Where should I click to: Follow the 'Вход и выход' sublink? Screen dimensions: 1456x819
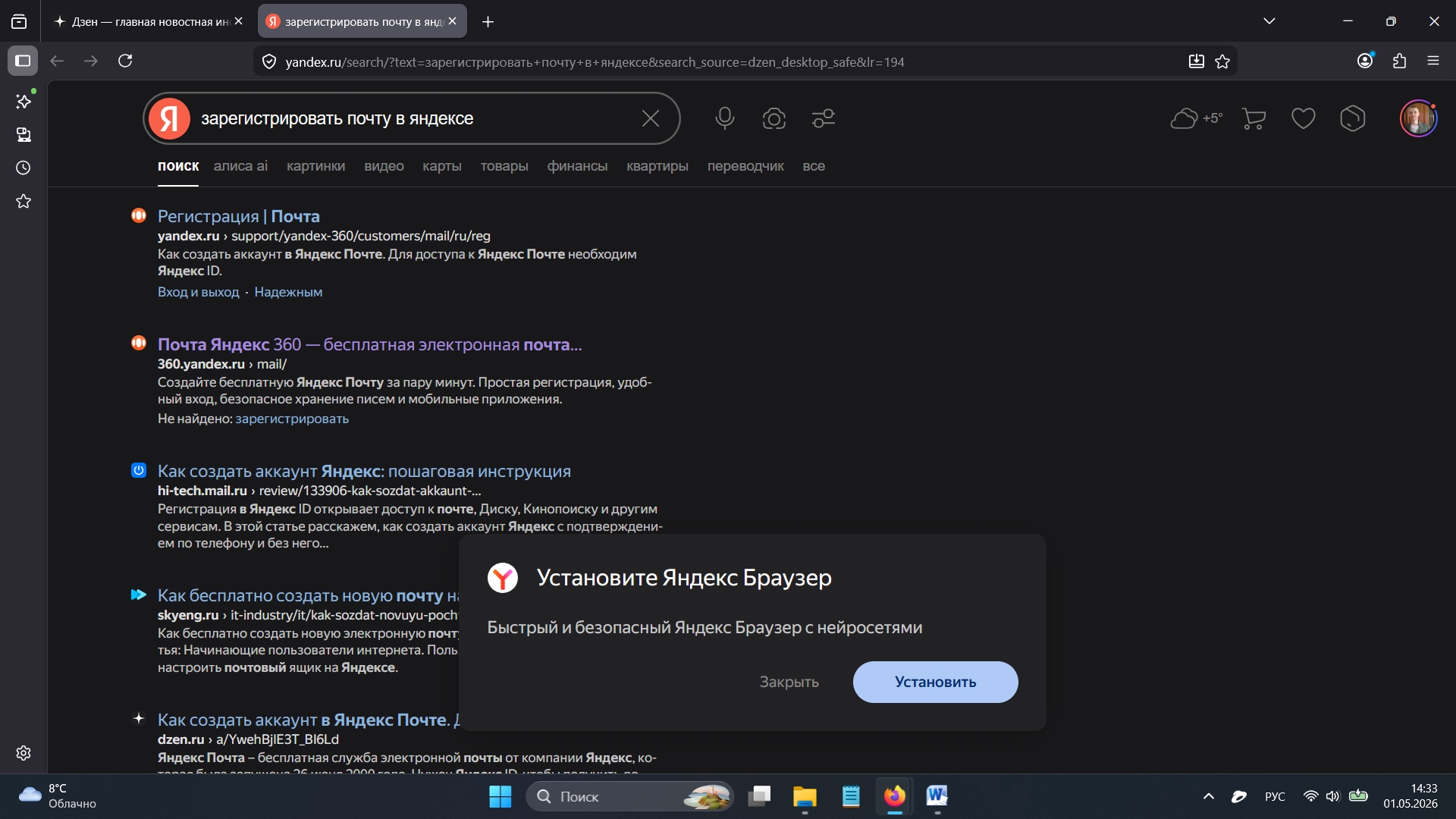click(x=198, y=292)
